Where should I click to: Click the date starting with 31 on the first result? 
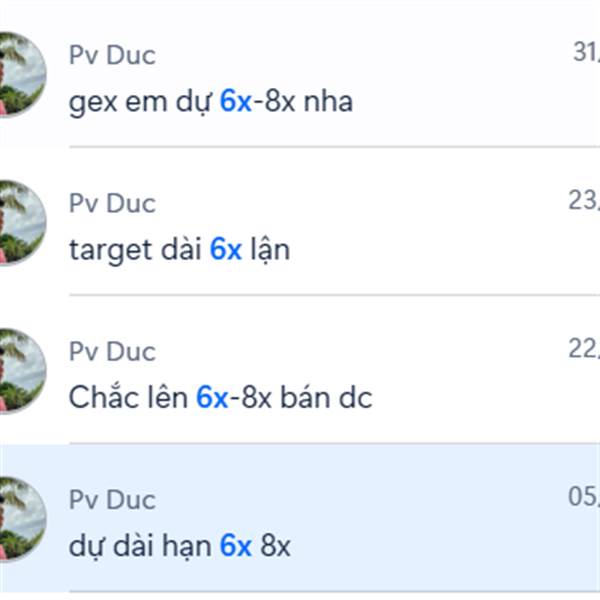pos(586,52)
